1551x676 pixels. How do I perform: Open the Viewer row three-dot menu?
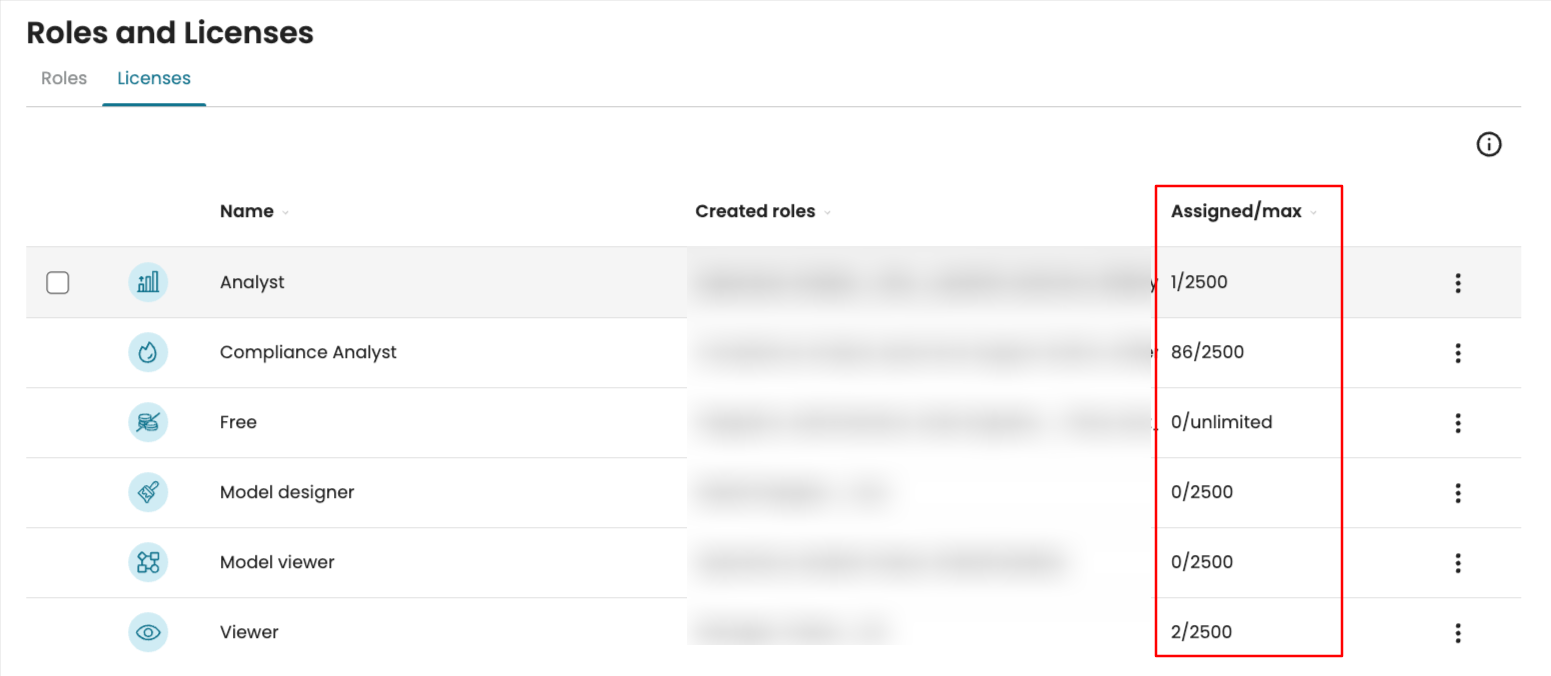[1458, 632]
